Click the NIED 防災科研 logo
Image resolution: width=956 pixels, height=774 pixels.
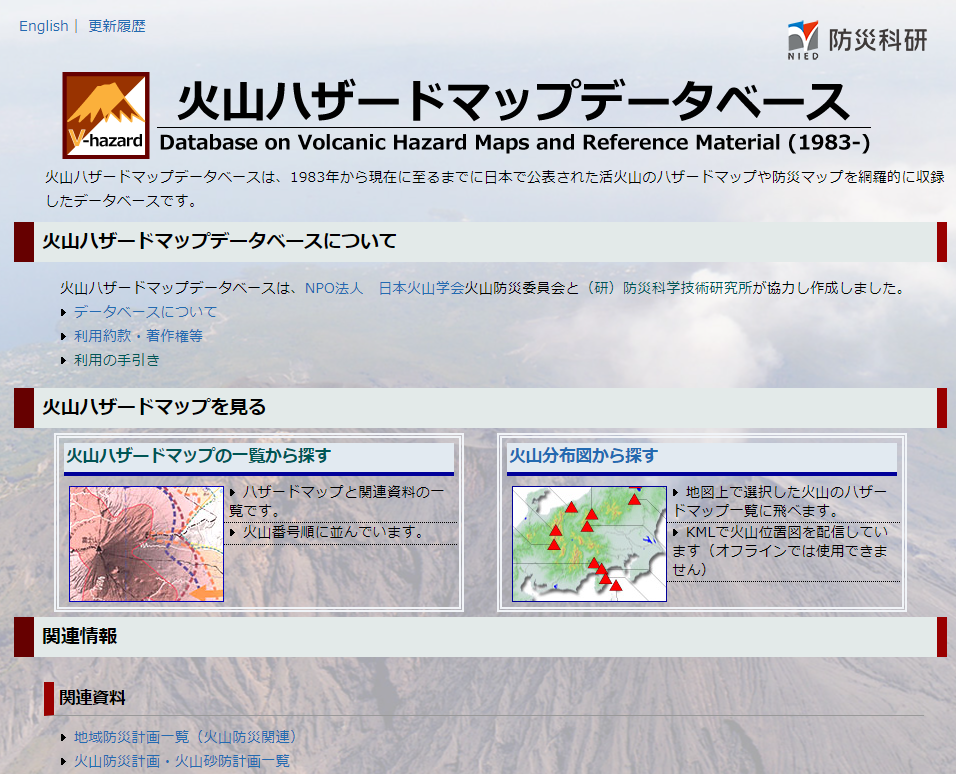click(x=857, y=40)
